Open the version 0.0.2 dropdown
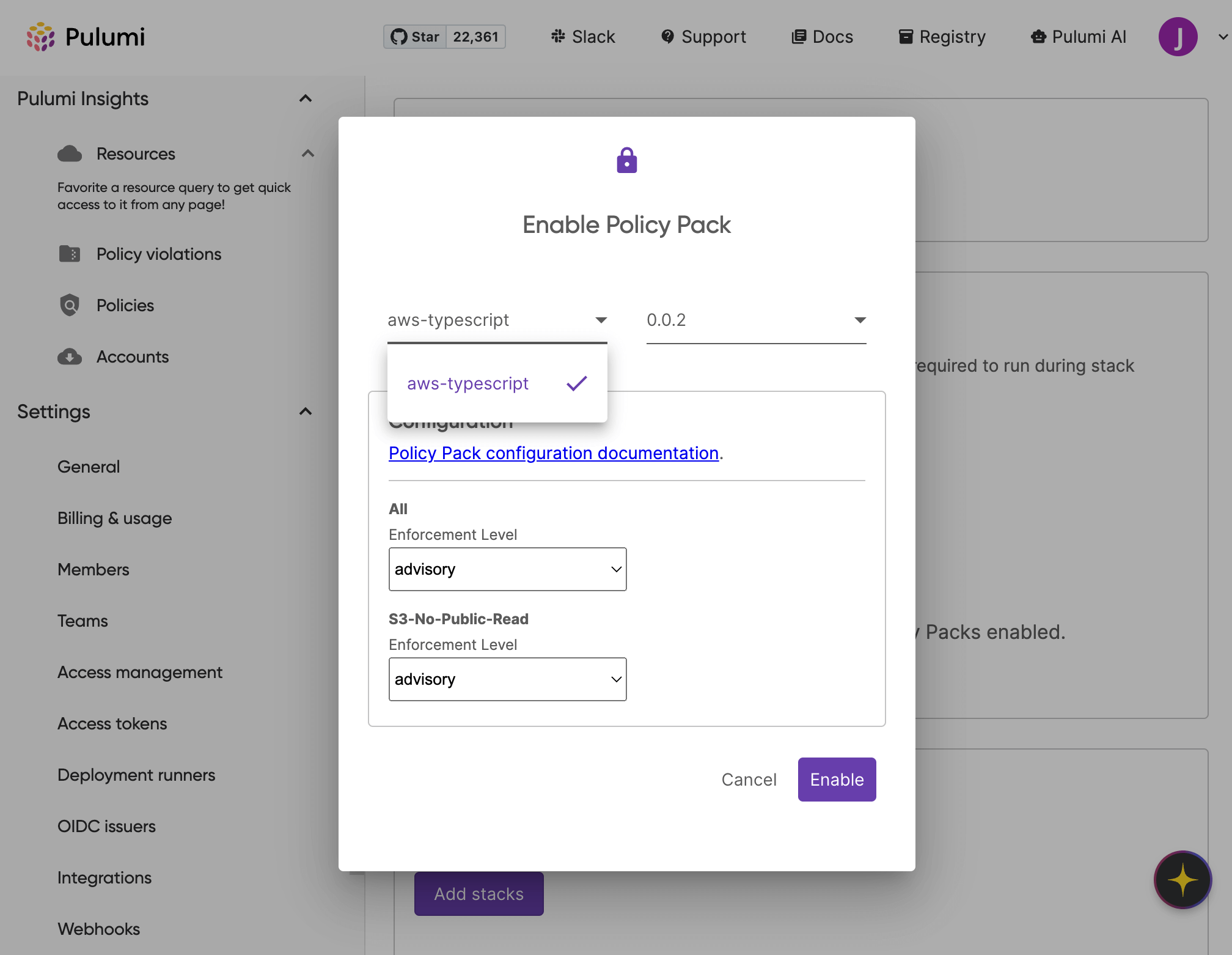 click(756, 320)
